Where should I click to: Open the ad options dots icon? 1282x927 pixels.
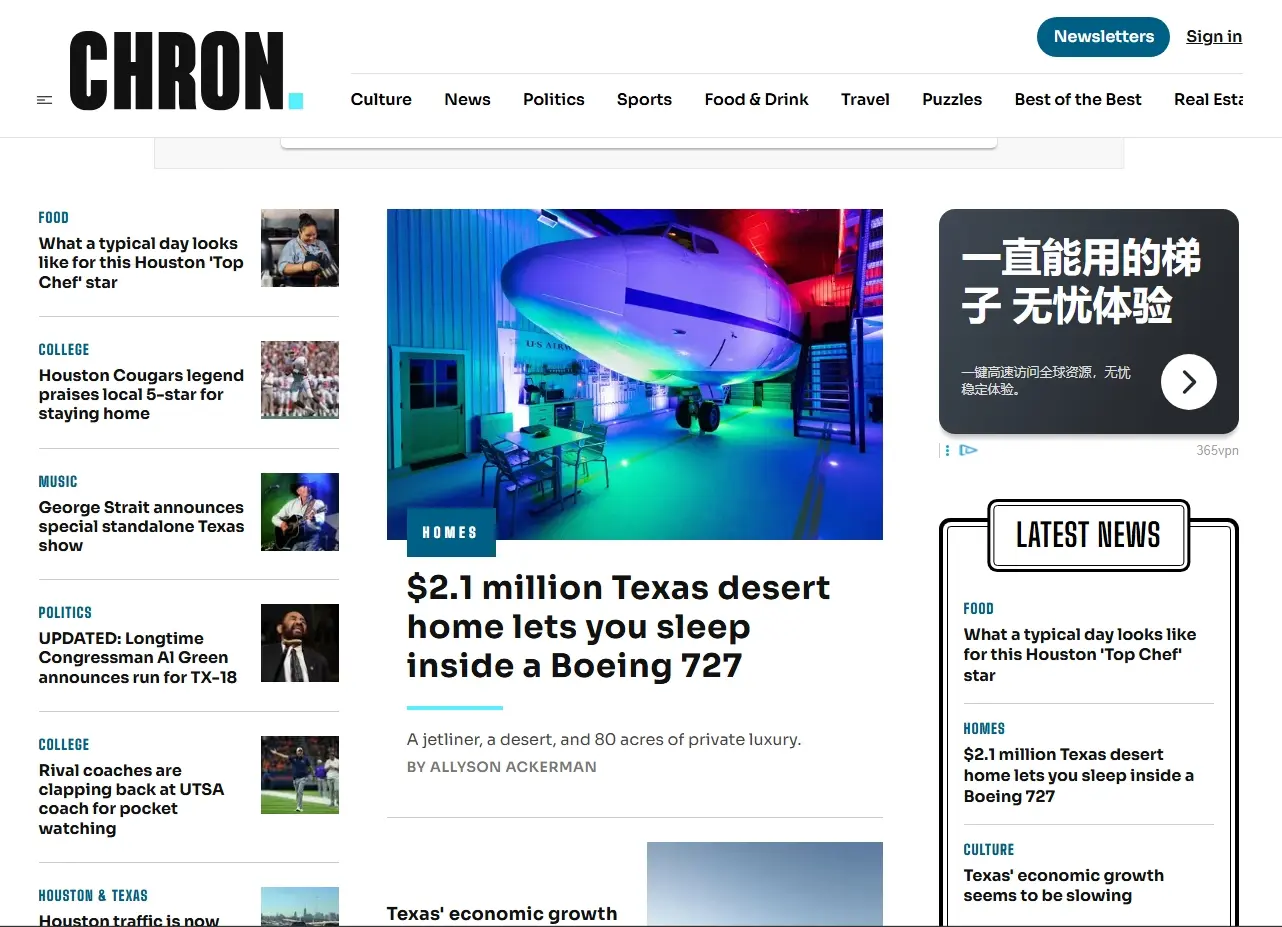click(947, 451)
